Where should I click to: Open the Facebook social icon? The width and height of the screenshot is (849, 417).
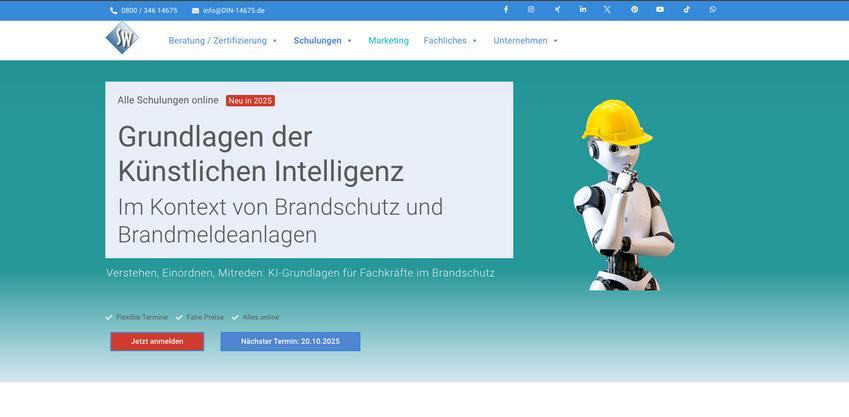506,10
